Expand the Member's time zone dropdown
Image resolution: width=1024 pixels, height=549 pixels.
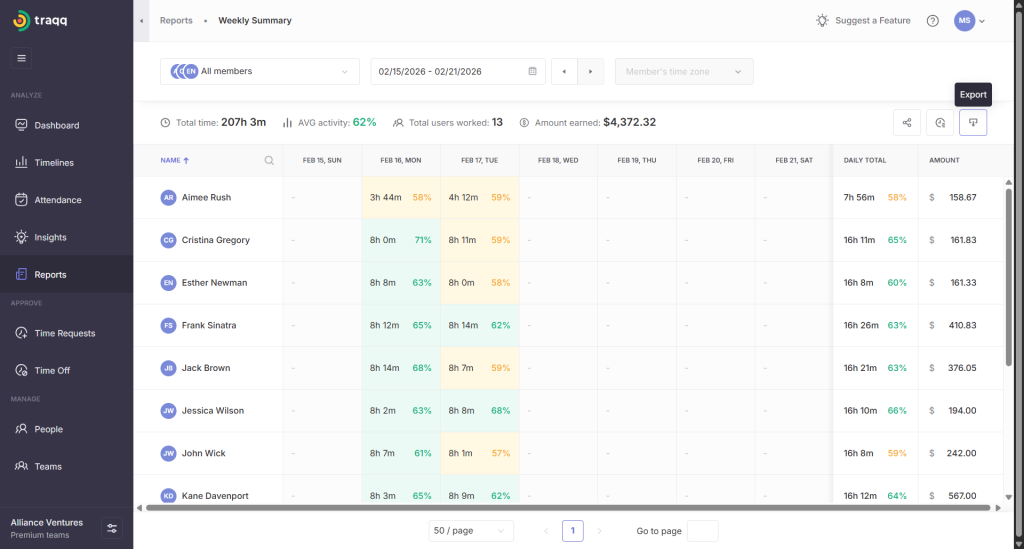tap(684, 71)
